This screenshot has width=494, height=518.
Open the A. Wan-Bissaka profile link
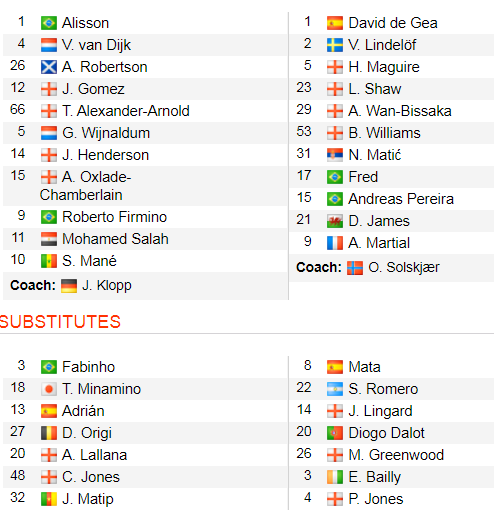[x=400, y=111]
